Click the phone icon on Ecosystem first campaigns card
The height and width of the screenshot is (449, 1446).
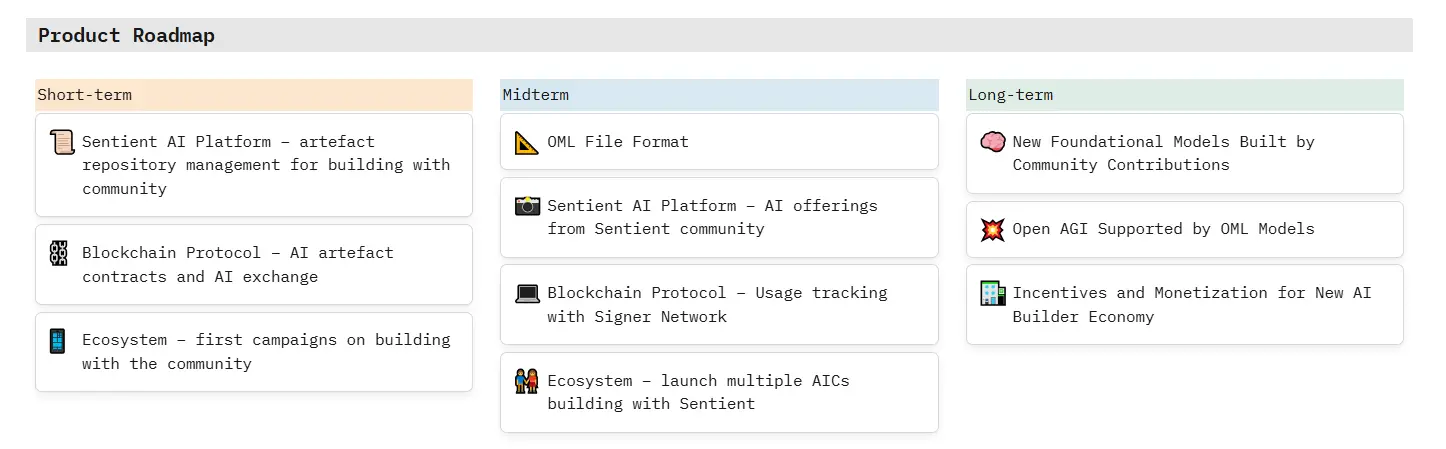click(58, 341)
